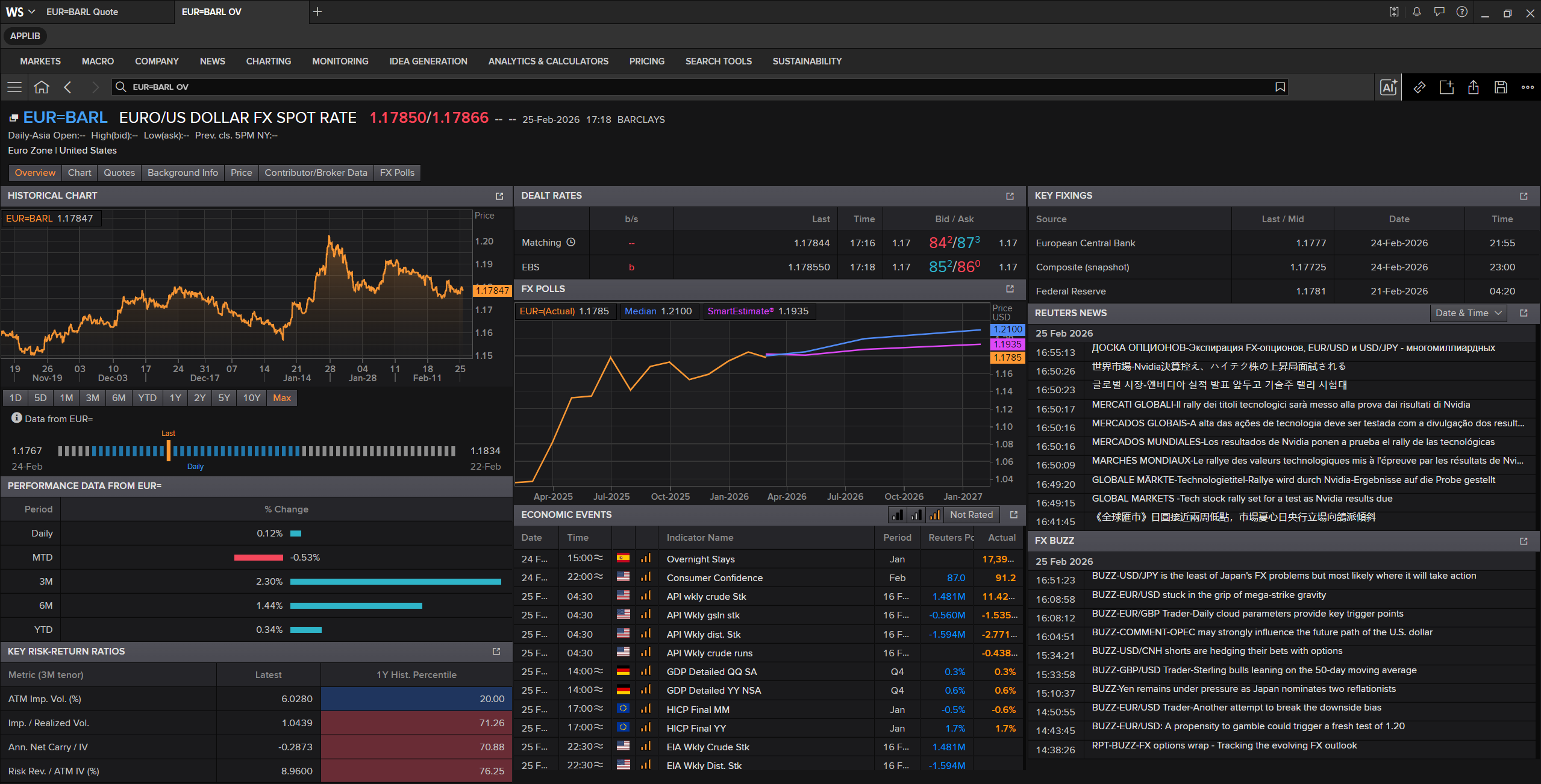Switch to the Chart tab
This screenshot has height=784, width=1541.
click(80, 173)
